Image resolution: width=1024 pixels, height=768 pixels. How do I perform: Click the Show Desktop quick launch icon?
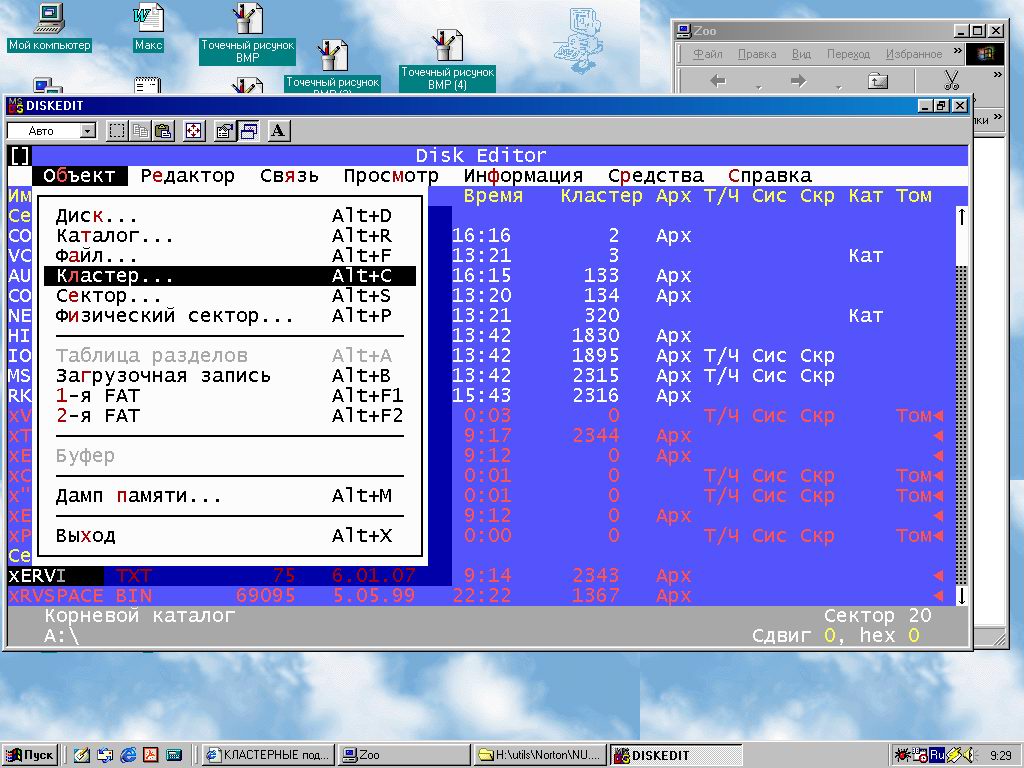point(82,755)
